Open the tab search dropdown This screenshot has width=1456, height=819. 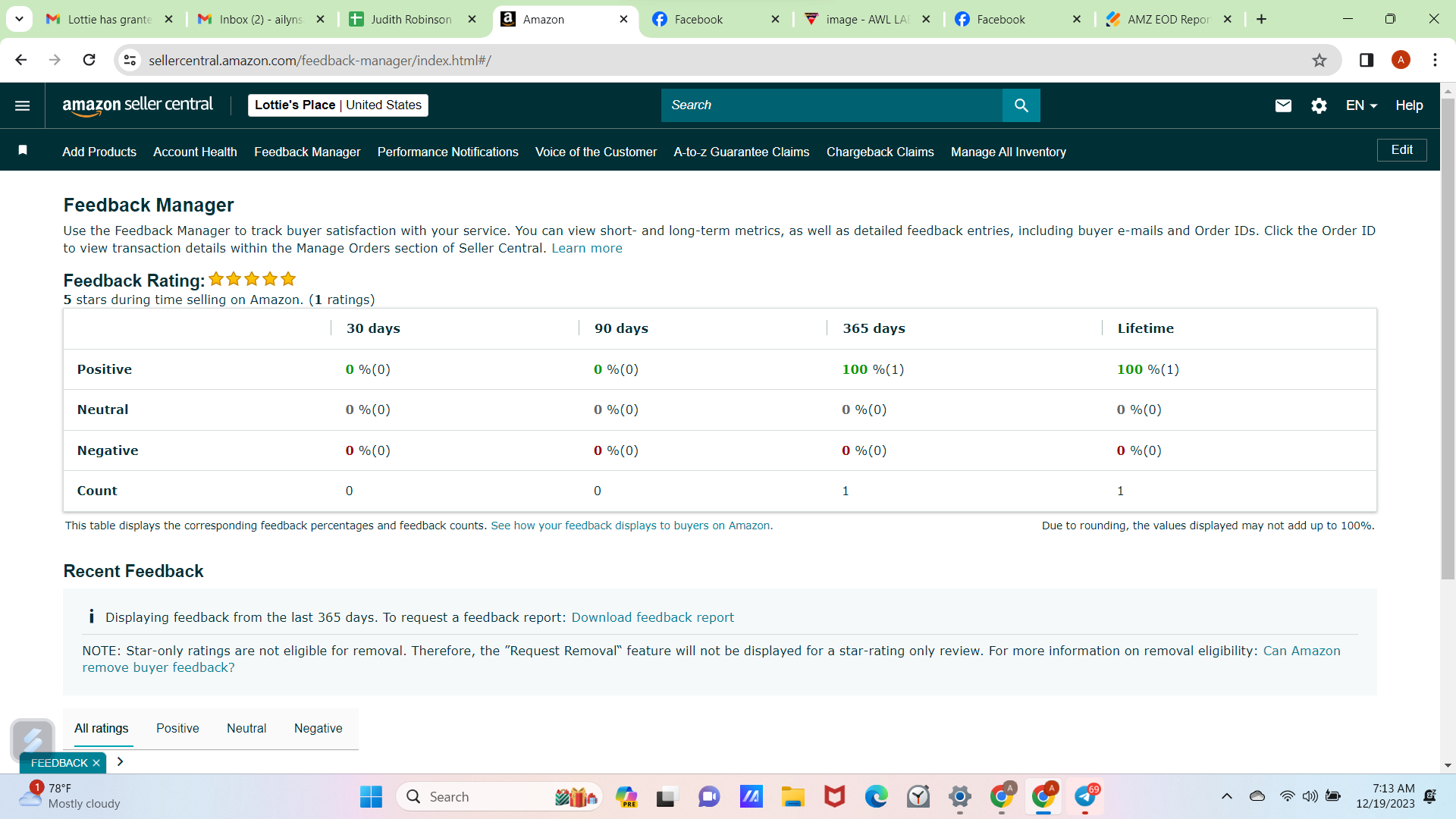[19, 19]
